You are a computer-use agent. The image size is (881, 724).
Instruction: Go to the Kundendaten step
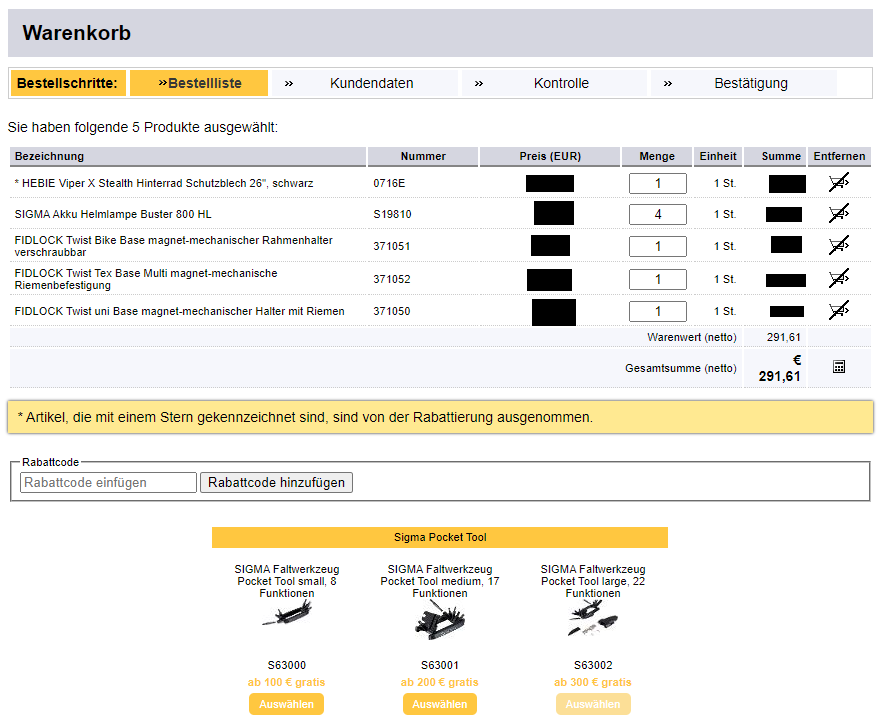click(365, 83)
